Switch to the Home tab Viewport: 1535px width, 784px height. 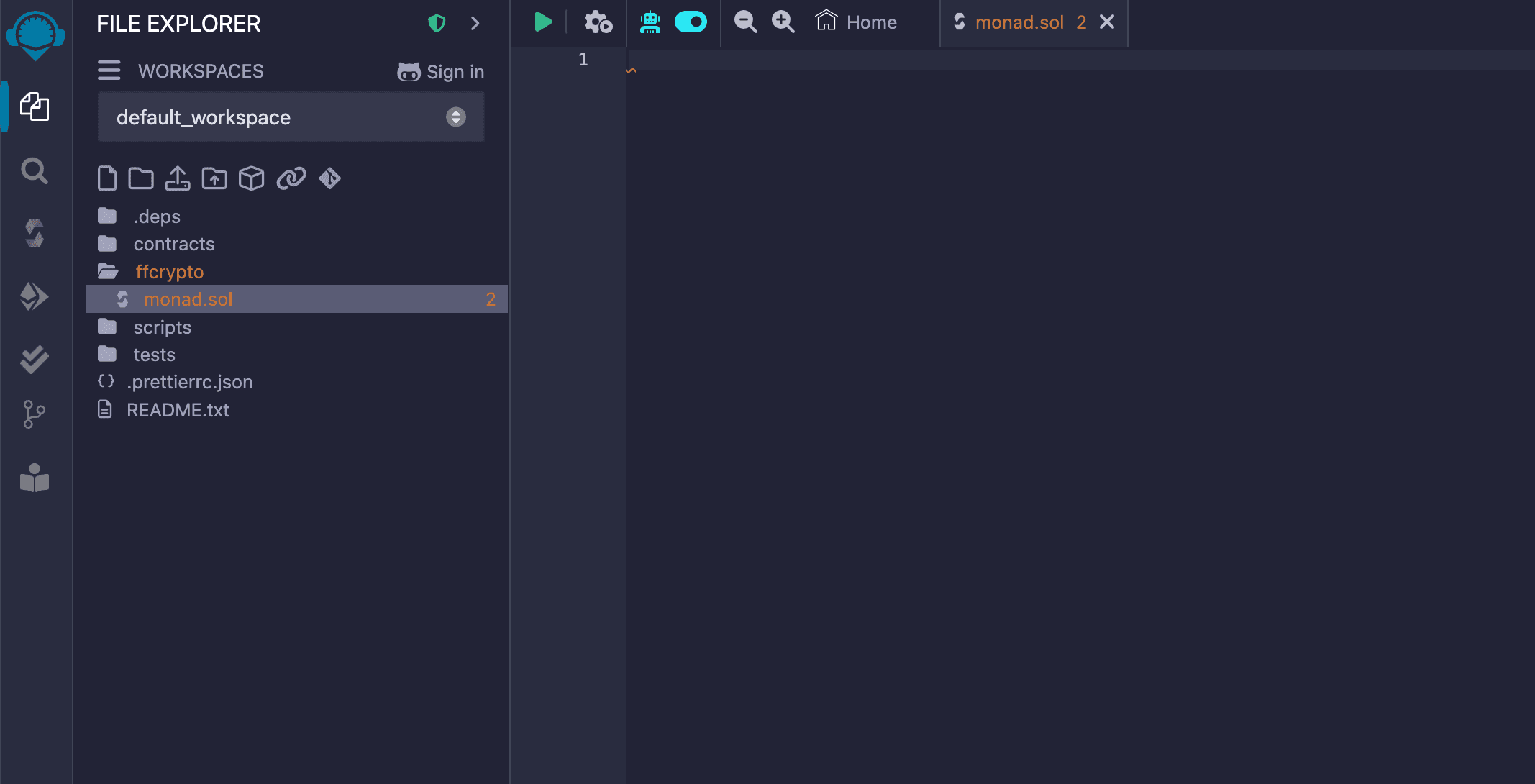[857, 22]
